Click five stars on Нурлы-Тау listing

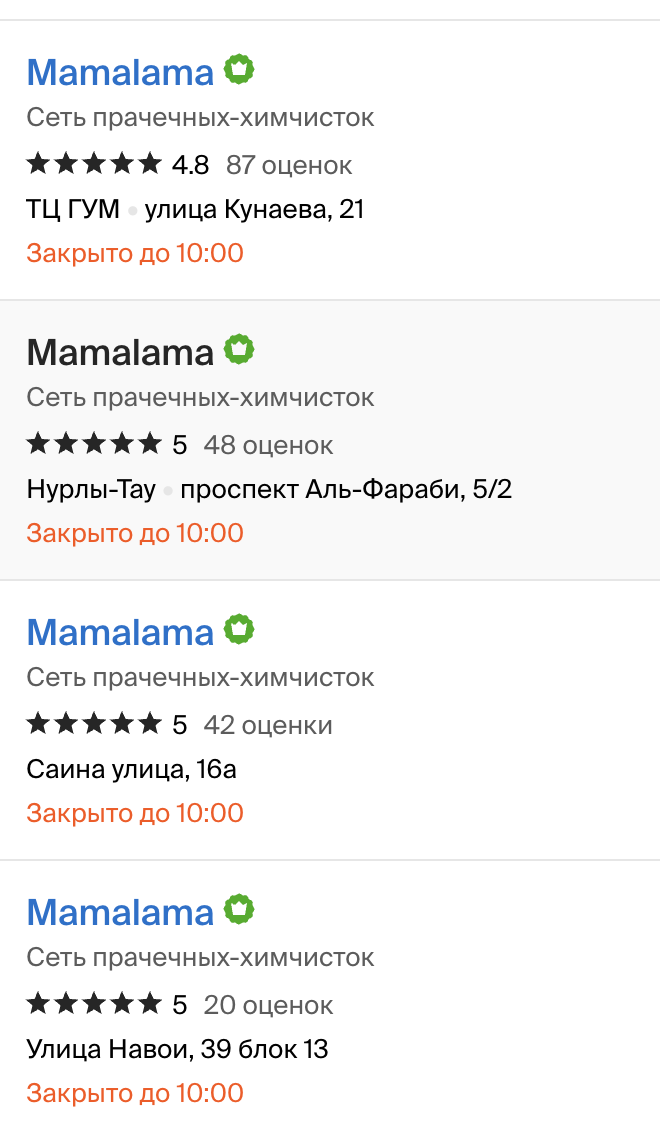pos(93,444)
